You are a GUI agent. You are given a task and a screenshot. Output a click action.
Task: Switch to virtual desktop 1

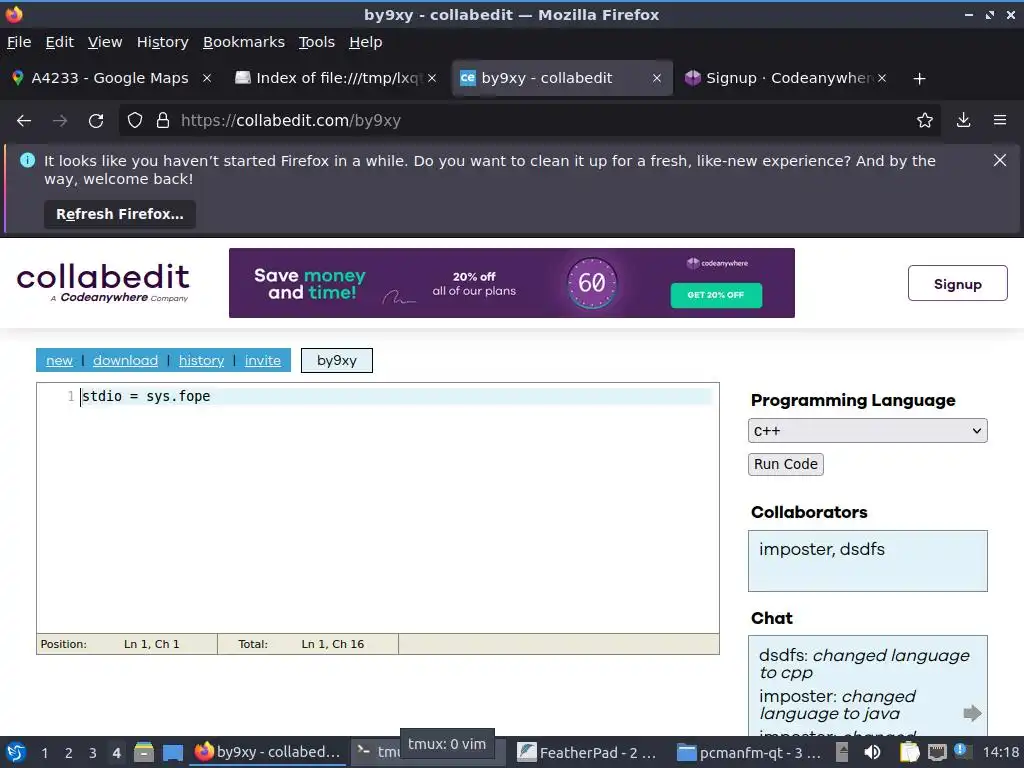coord(44,753)
